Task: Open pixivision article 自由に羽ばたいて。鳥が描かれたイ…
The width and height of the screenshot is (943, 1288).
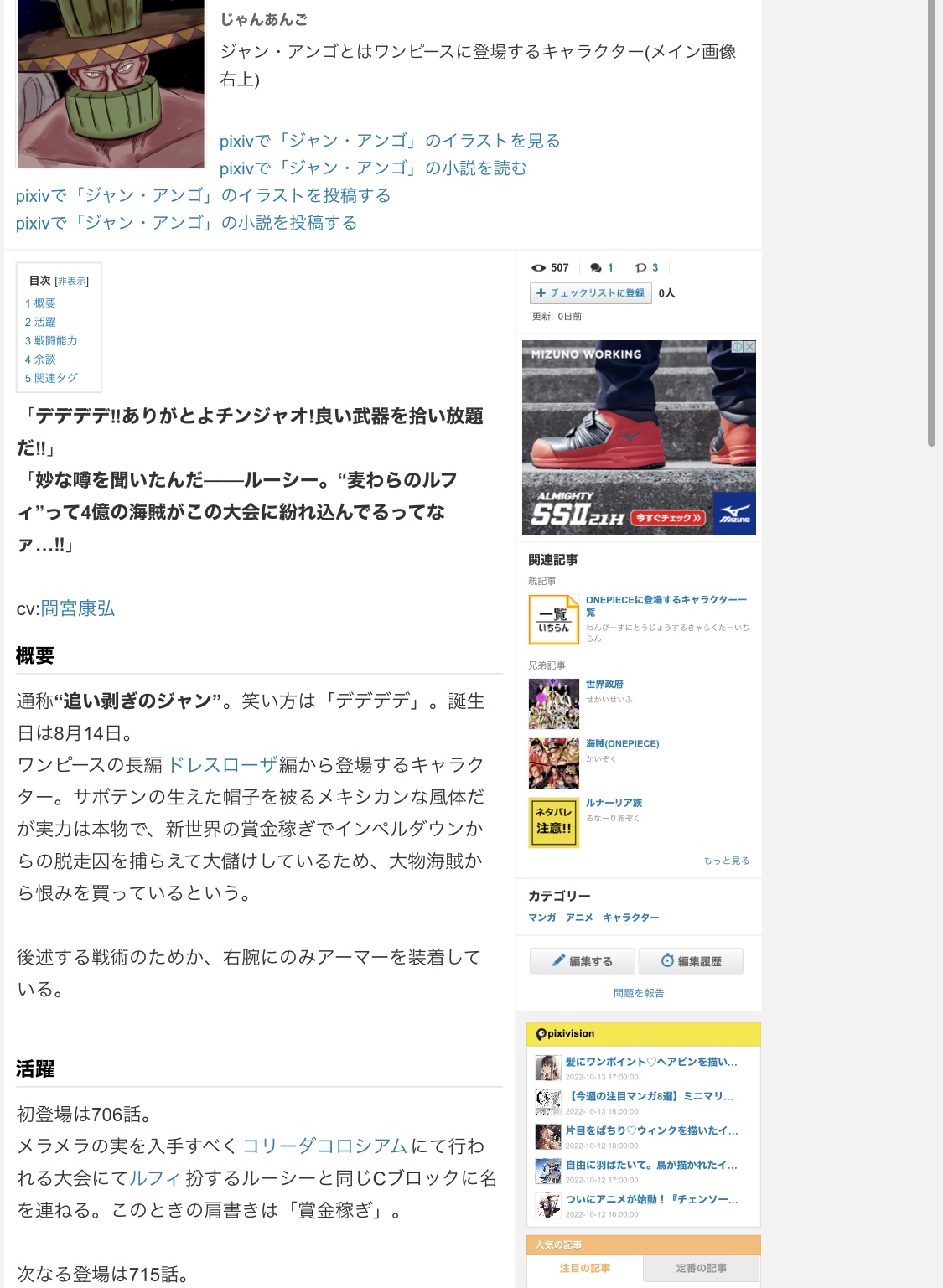Action: 651,1165
